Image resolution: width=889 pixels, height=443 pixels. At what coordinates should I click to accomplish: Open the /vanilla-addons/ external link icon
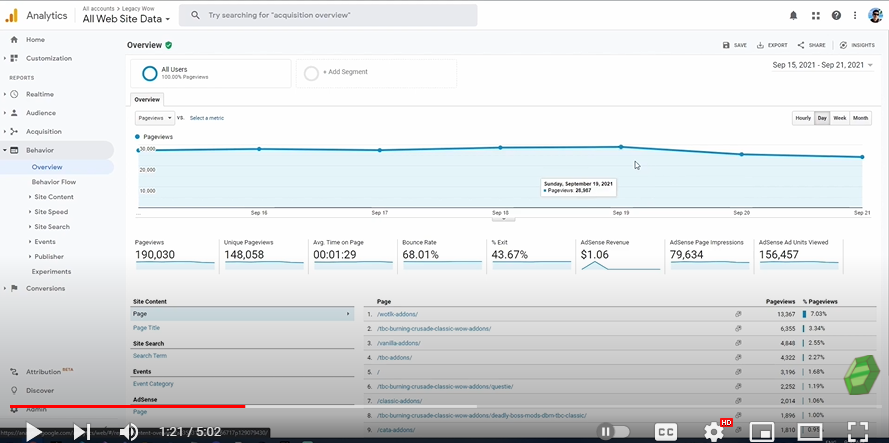(x=738, y=343)
